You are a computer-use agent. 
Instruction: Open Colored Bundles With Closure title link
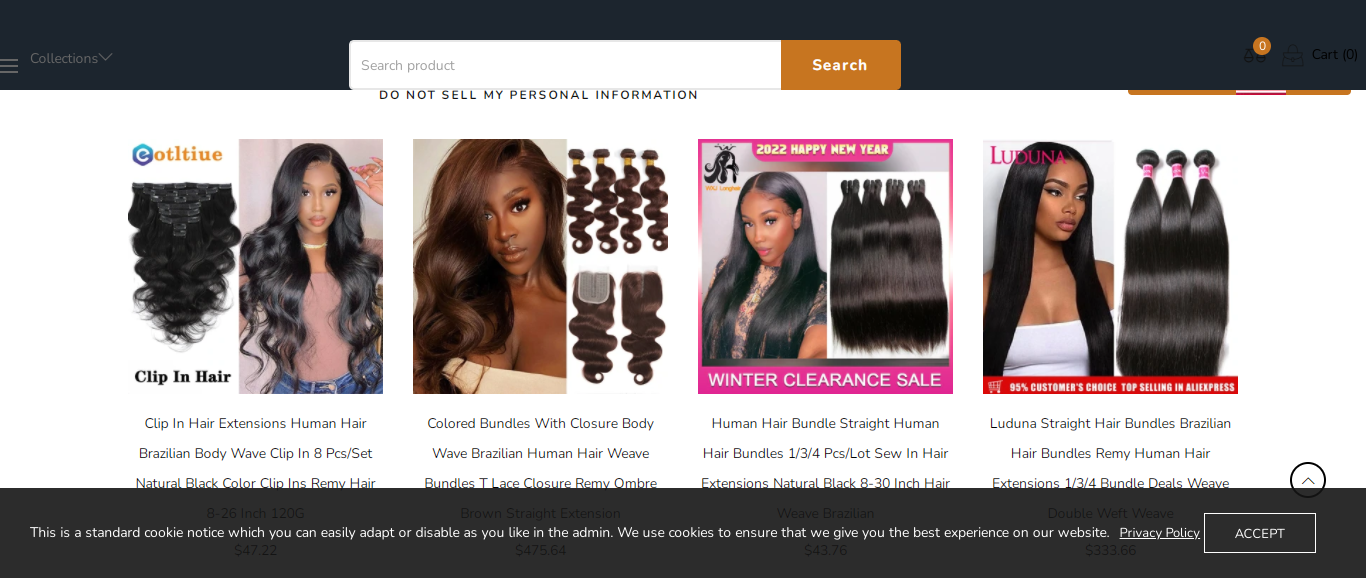[x=540, y=468]
